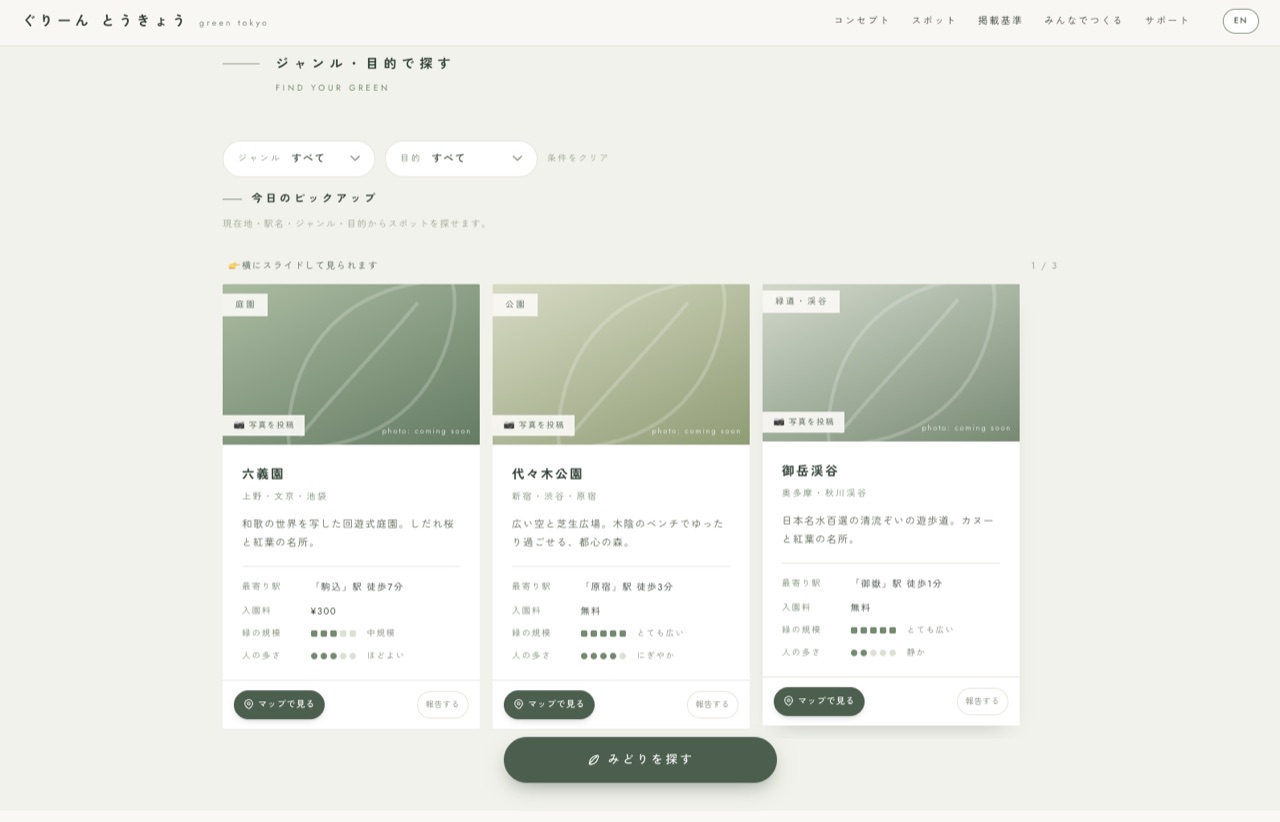Click the camera icon on the 代々木公園 card
The height and width of the screenshot is (822, 1280).
click(x=509, y=425)
